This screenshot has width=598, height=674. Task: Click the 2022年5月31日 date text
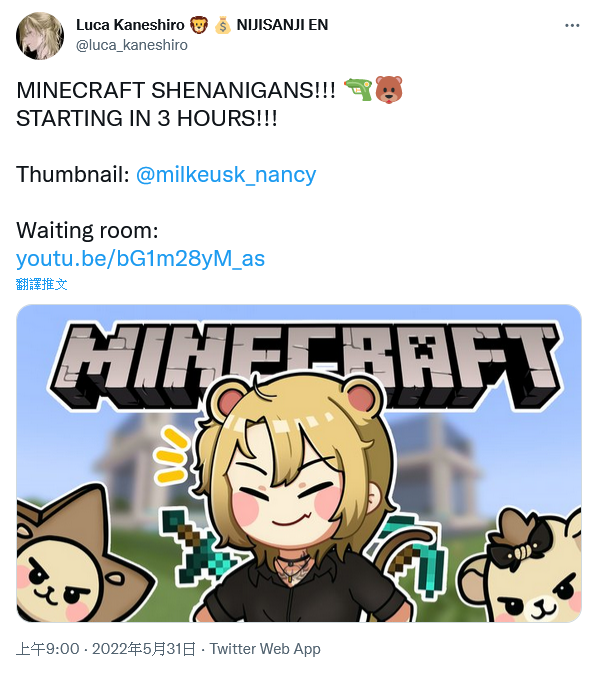144,649
